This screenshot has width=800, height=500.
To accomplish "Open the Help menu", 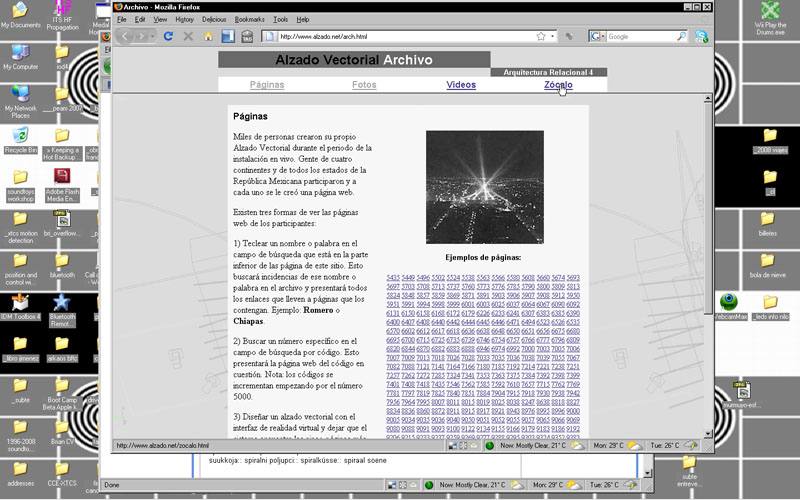I will 303,19.
